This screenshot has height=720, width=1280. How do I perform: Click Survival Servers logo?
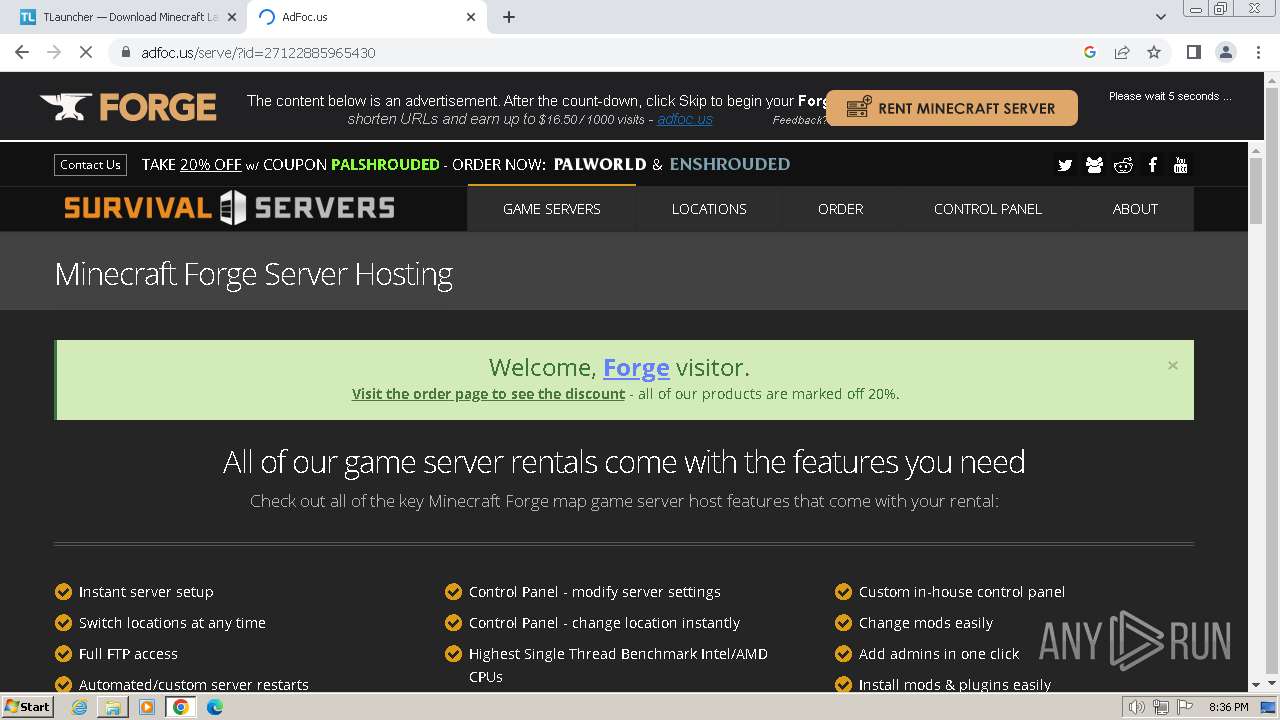(229, 207)
